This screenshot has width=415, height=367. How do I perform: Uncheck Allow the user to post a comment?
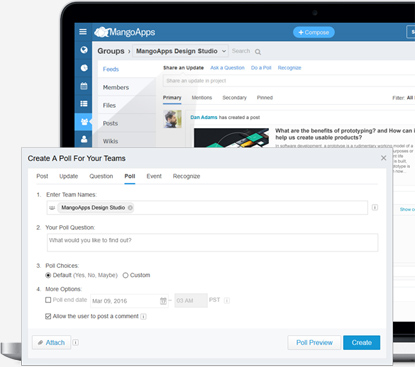pos(48,316)
